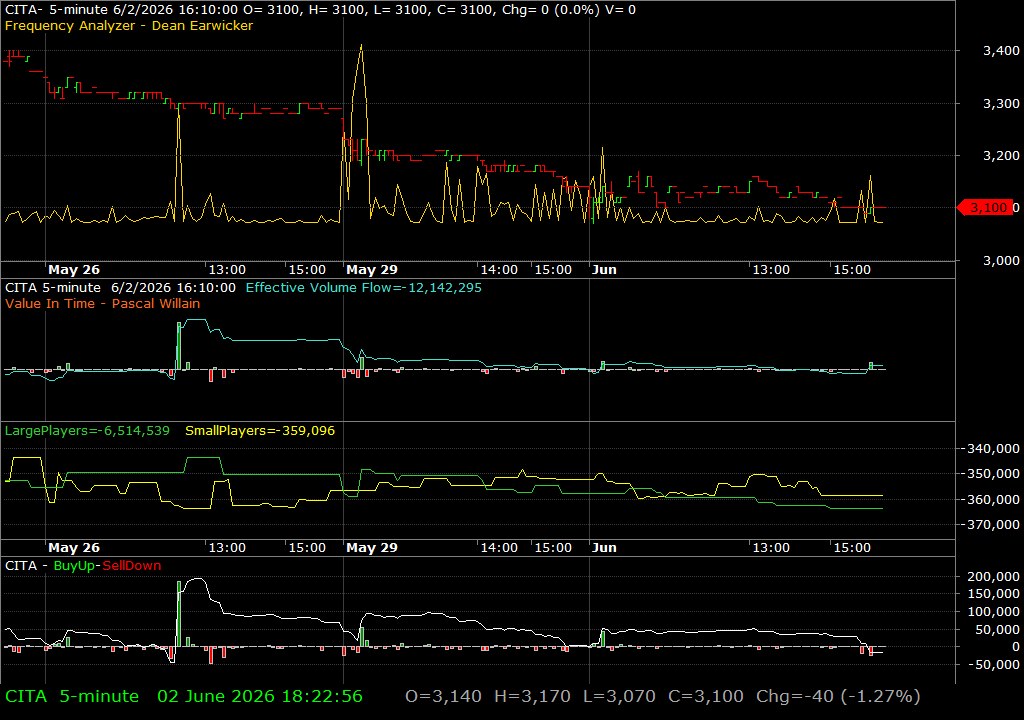Click the red 3,100 price marker
Viewport: 1024px width, 720px height.
986,208
